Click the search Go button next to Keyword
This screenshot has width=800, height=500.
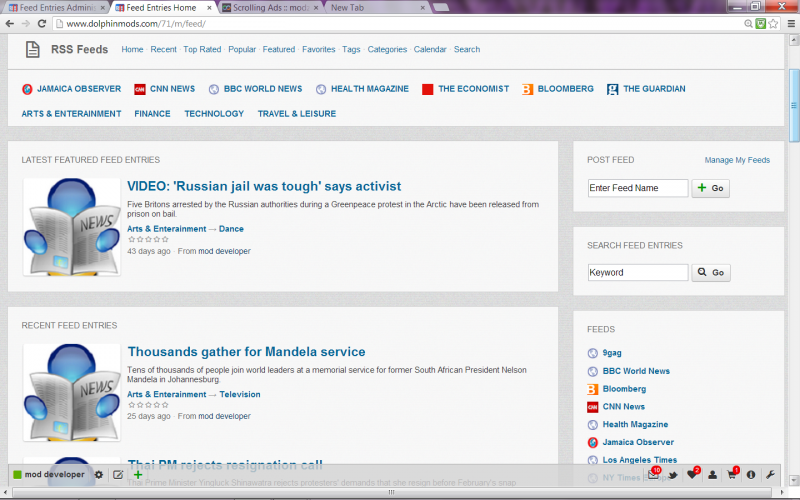tap(711, 272)
